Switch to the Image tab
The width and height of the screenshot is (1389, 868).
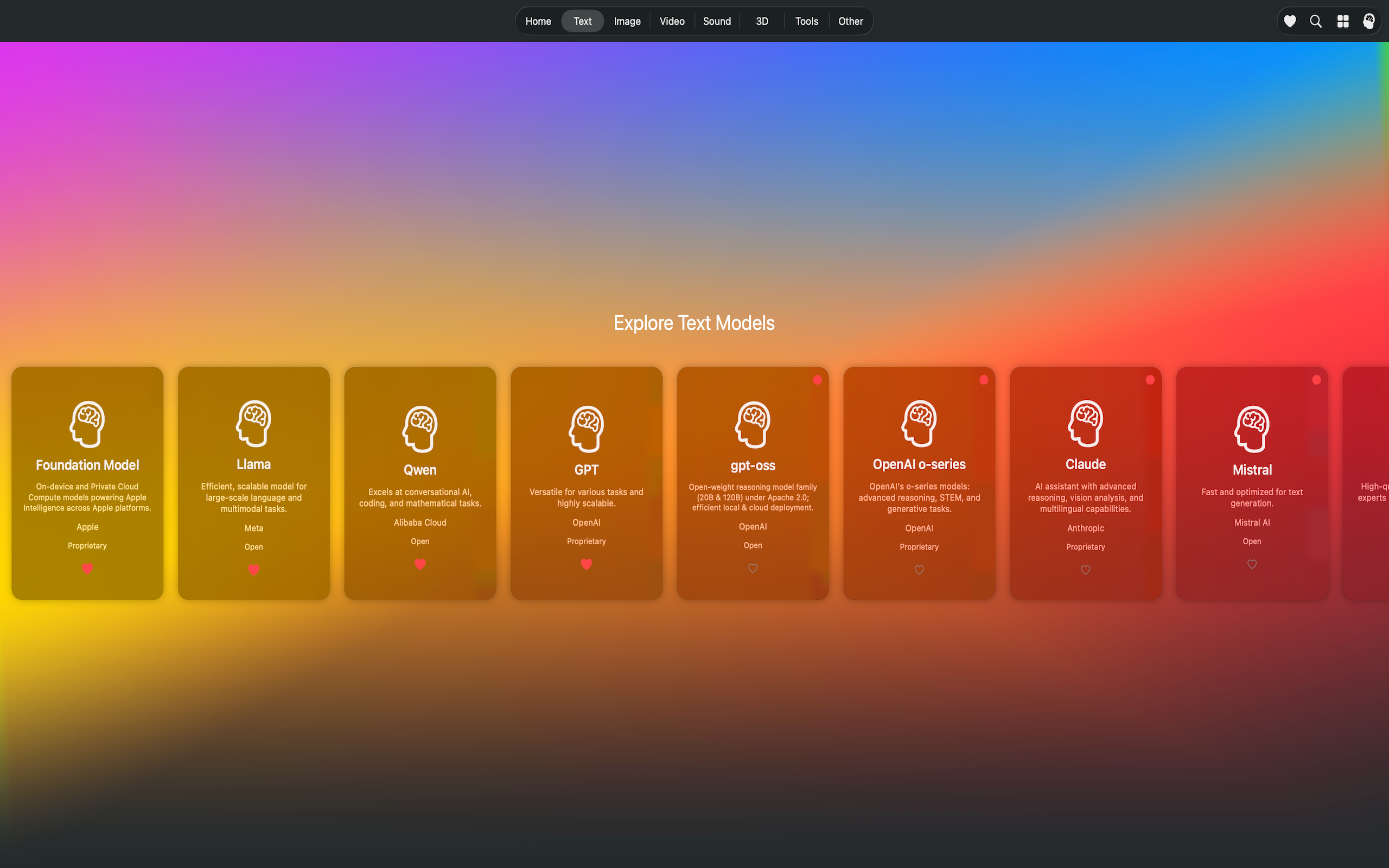627,21
